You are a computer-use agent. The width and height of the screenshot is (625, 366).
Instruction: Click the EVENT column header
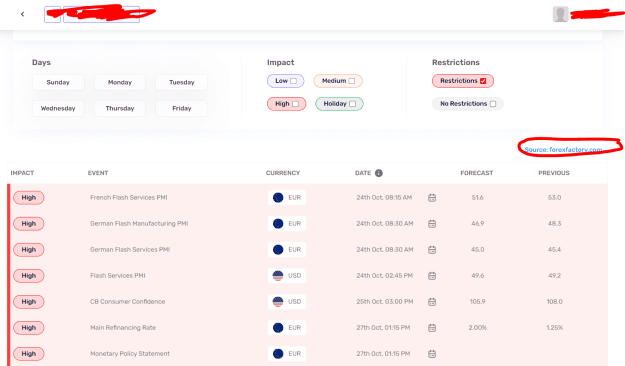[x=98, y=173]
